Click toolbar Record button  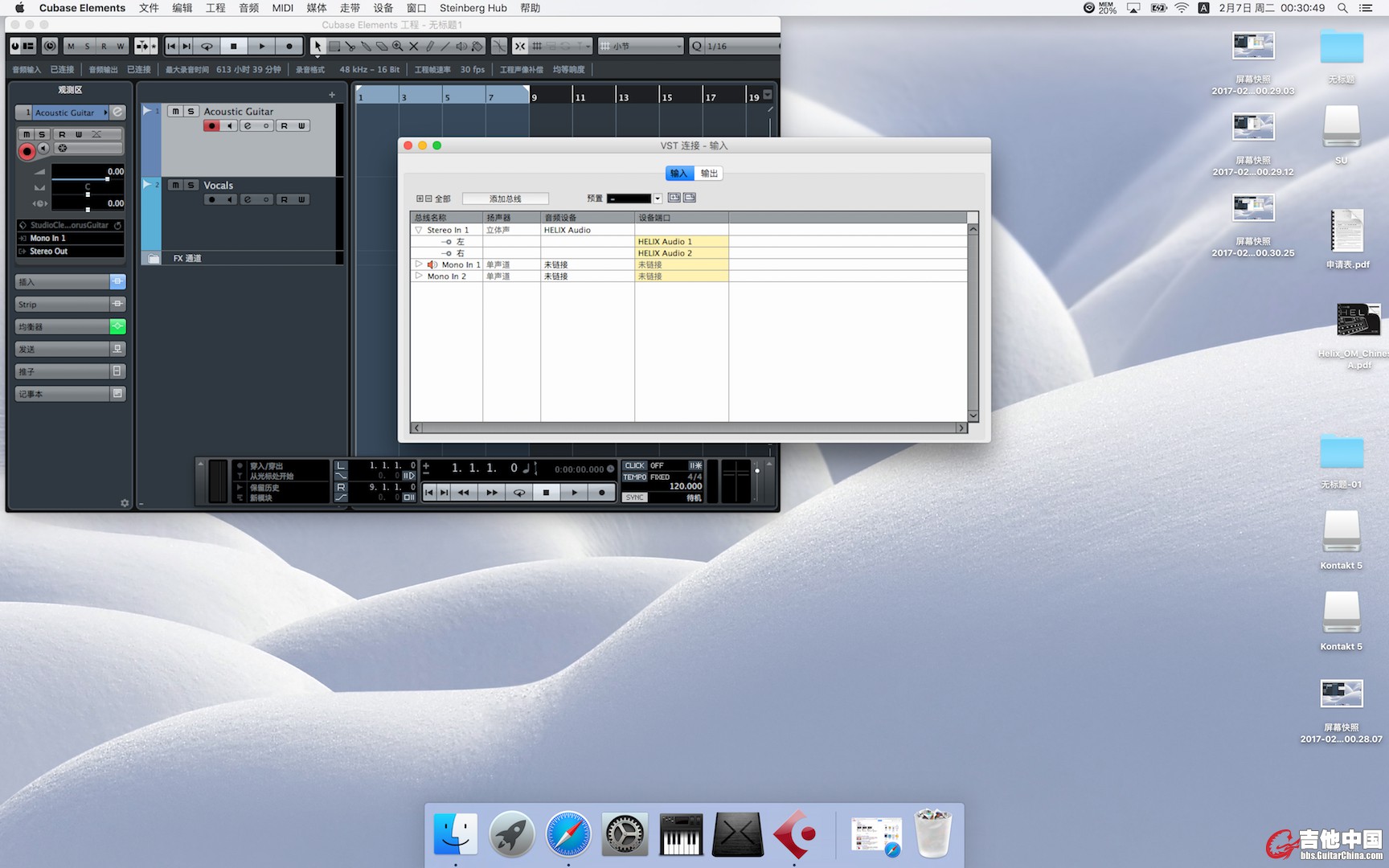point(289,47)
